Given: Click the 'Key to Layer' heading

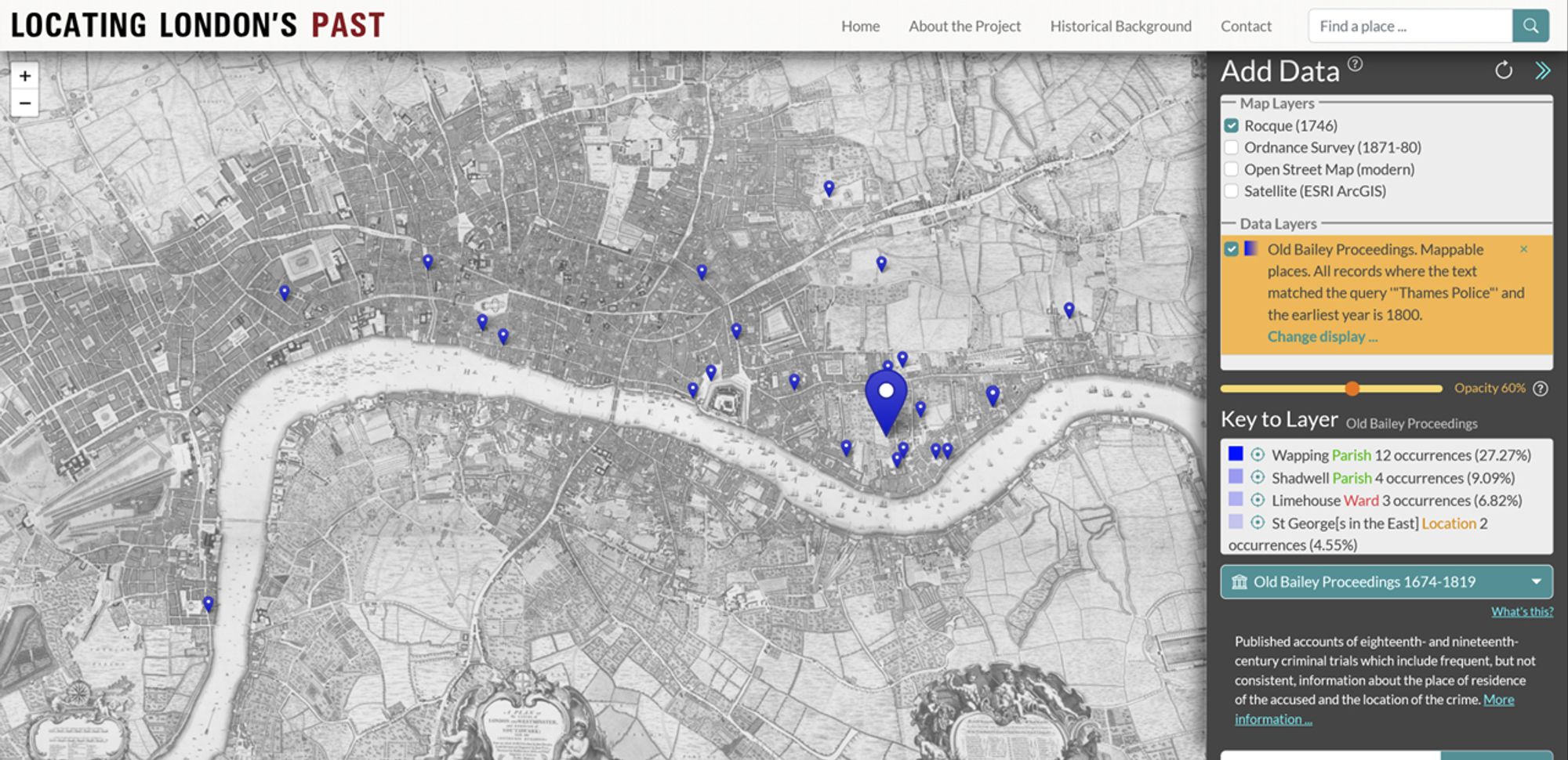Looking at the screenshot, I should pyautogui.click(x=1279, y=419).
